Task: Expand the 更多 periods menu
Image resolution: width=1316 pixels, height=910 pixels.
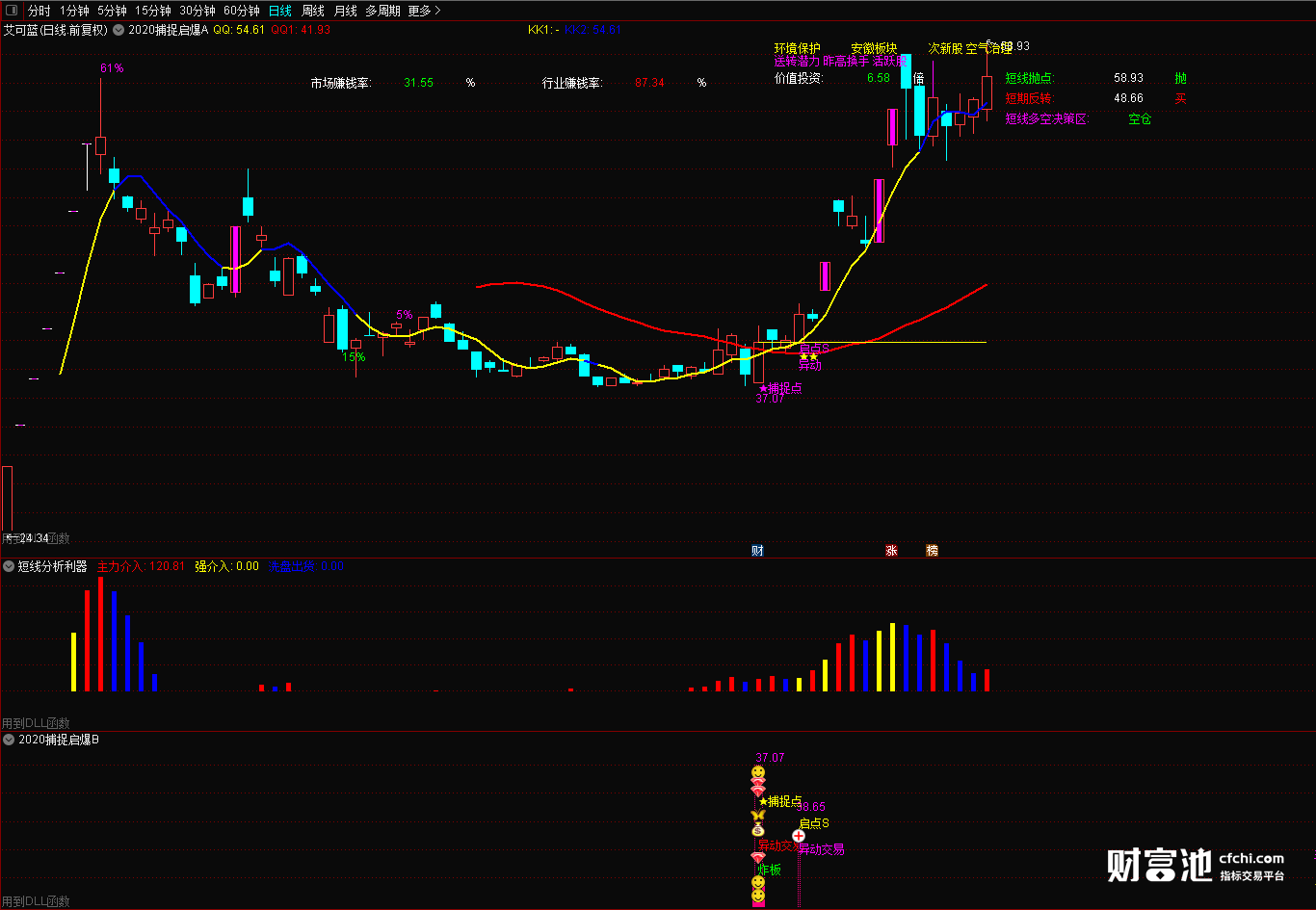Action: coord(424,11)
